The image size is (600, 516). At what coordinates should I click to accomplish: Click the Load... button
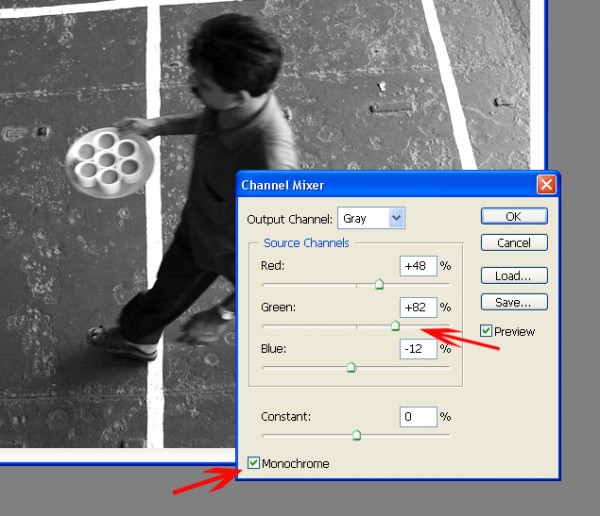pyautogui.click(x=513, y=276)
